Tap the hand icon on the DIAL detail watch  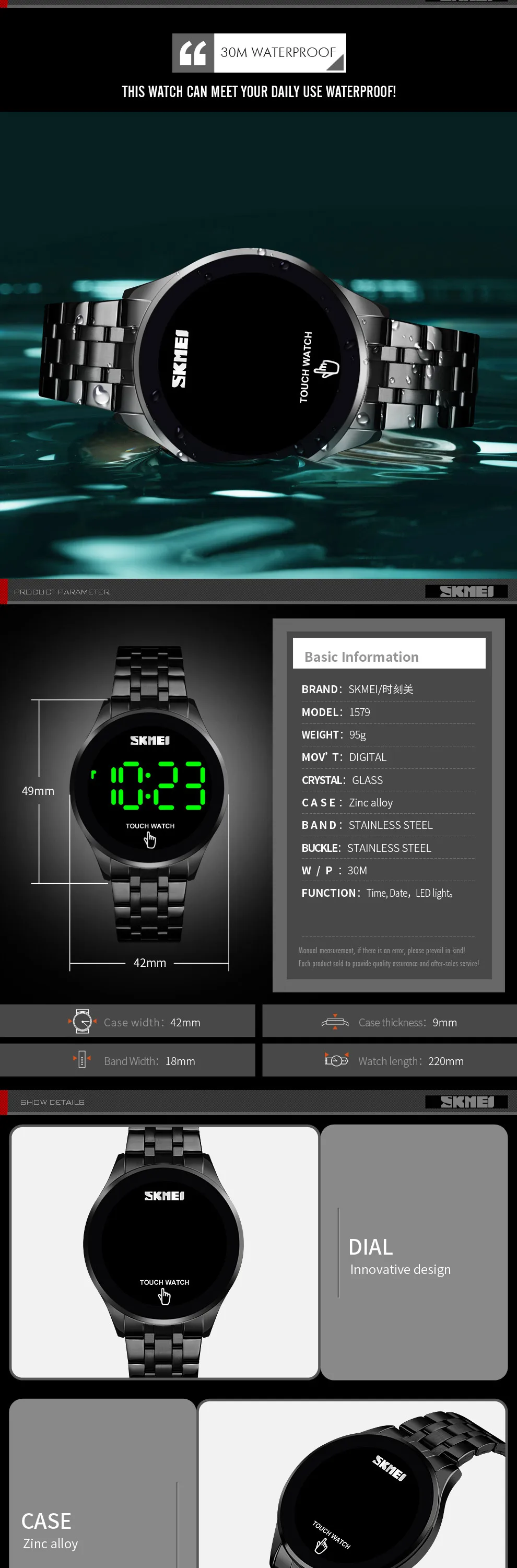coord(164,1296)
